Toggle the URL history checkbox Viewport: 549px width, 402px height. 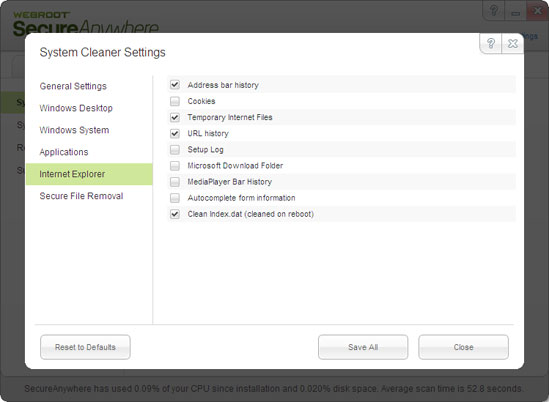point(175,133)
